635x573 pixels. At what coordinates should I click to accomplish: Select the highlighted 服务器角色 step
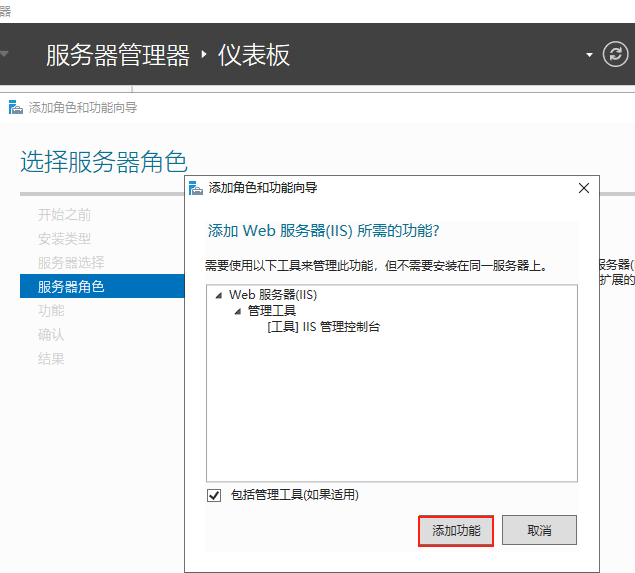tap(70, 287)
